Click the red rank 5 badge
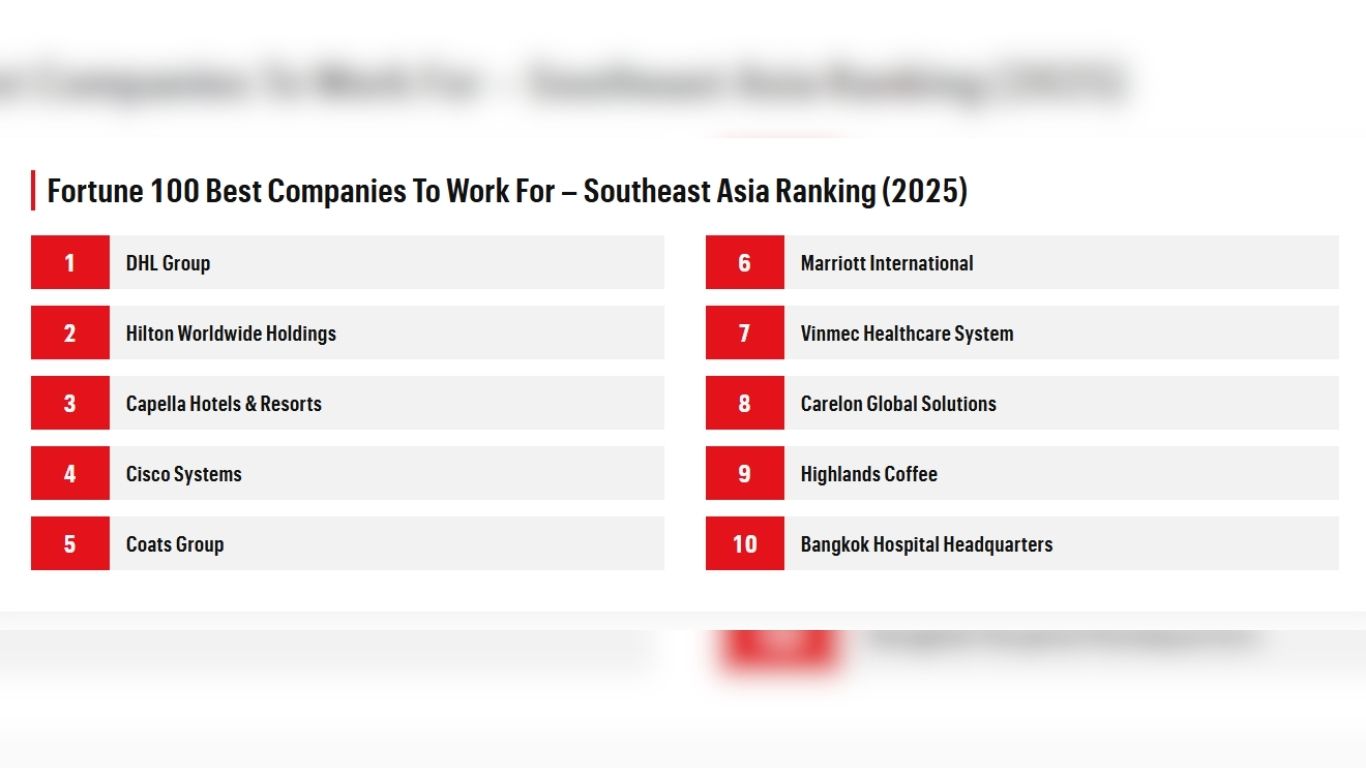Image resolution: width=1366 pixels, height=768 pixels. coord(70,544)
